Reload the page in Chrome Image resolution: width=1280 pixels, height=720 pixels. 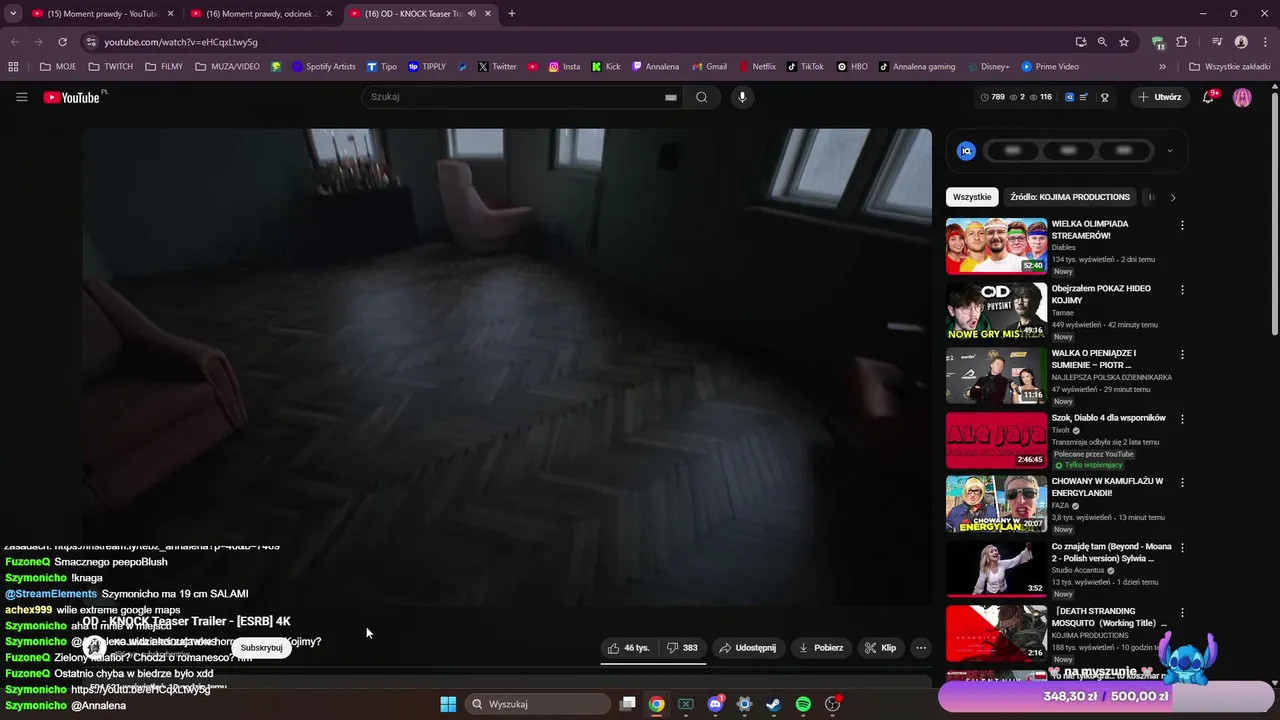[x=62, y=42]
